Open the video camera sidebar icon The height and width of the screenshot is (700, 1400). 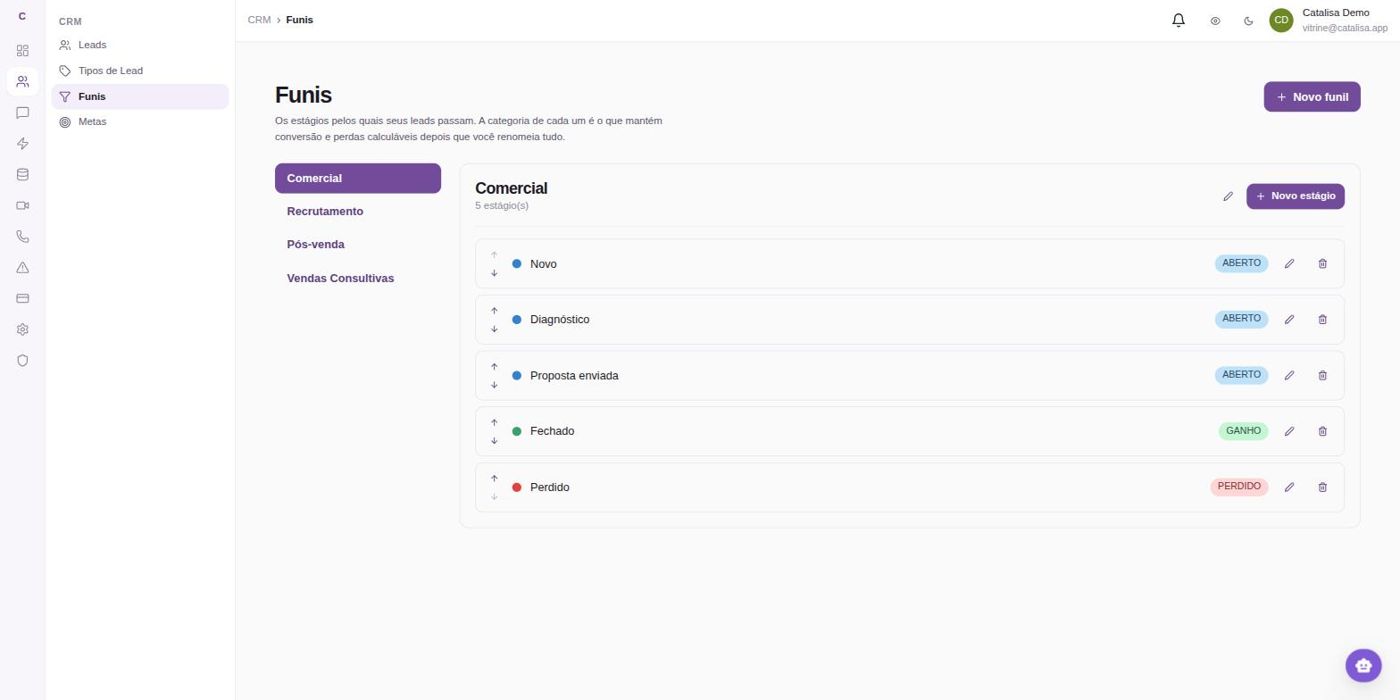click(22, 206)
